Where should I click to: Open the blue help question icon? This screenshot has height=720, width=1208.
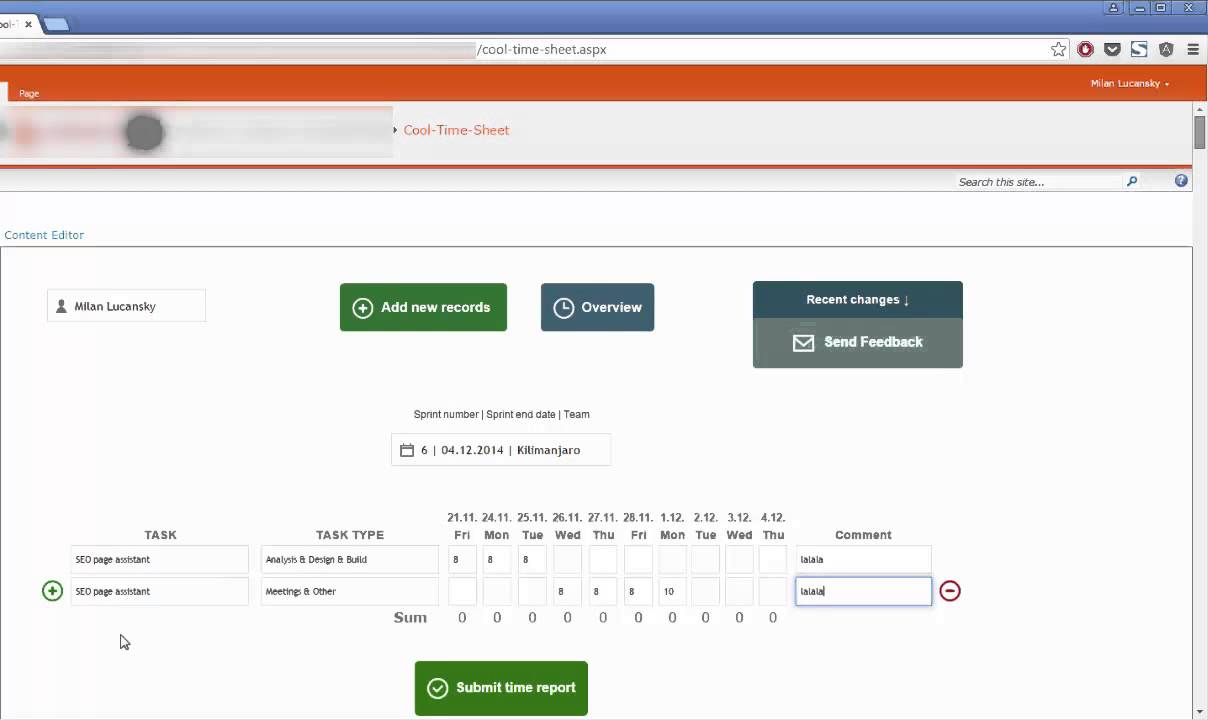pyautogui.click(x=1181, y=181)
